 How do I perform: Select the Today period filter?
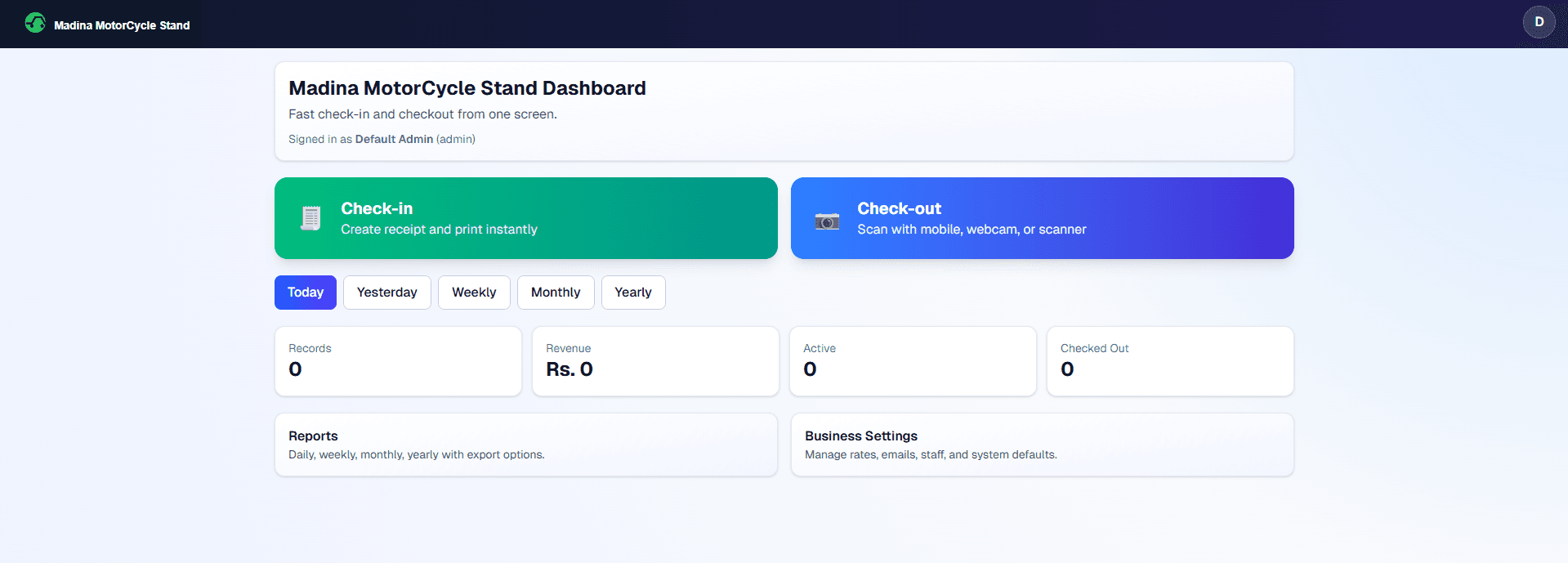pos(305,293)
